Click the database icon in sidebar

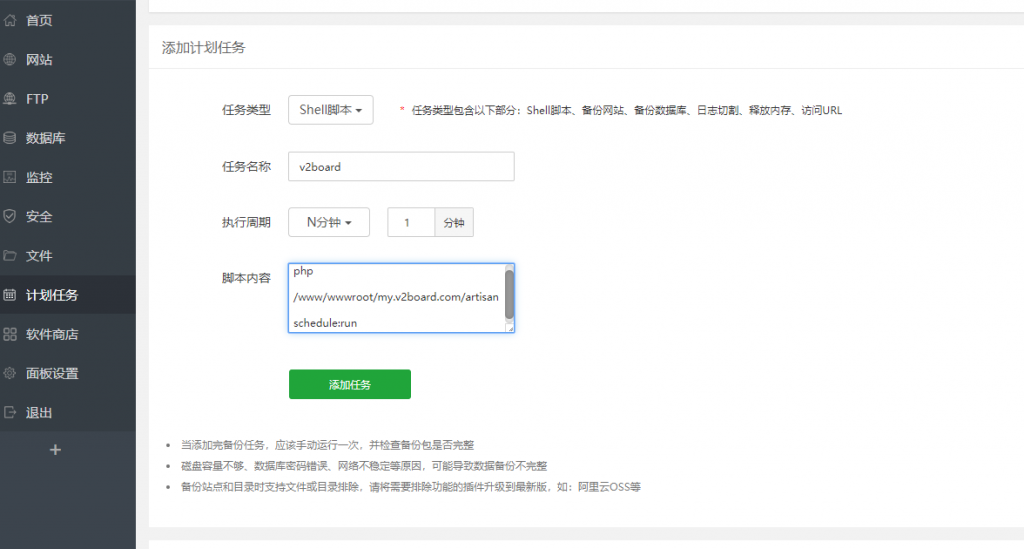(x=10, y=138)
